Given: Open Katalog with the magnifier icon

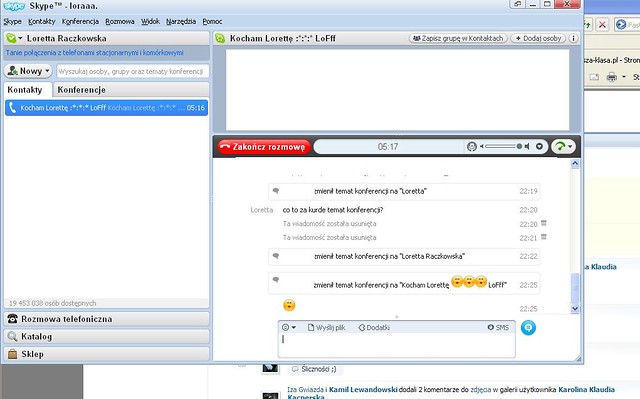Looking at the screenshot, I should [12, 337].
